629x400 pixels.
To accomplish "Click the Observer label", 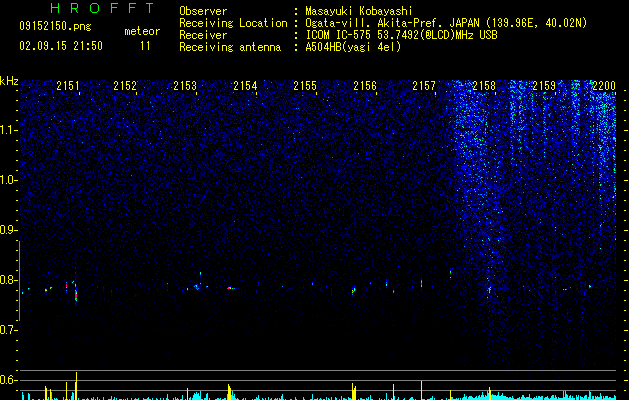I will point(203,11).
